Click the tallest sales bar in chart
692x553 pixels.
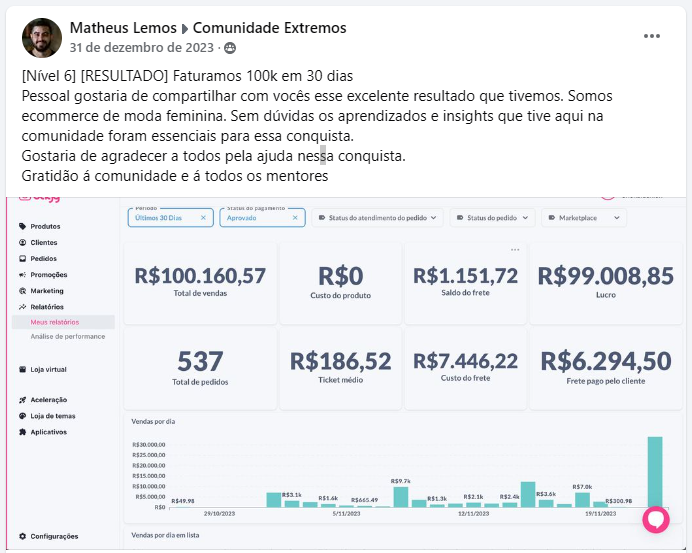coord(655,472)
